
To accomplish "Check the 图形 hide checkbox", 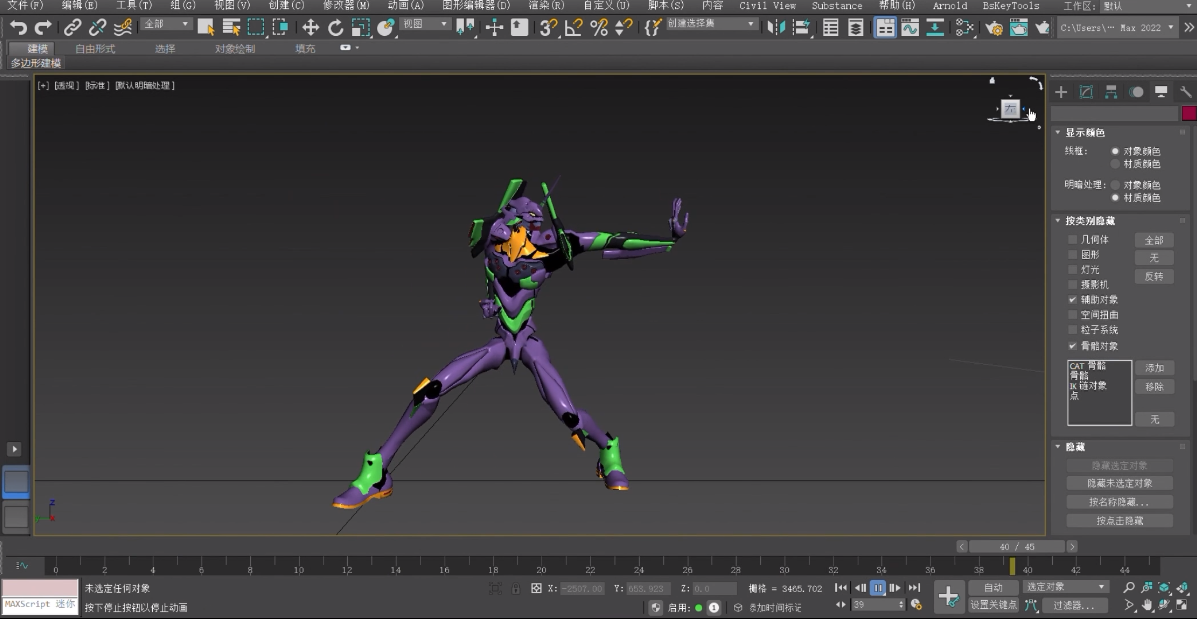I will 1073,254.
